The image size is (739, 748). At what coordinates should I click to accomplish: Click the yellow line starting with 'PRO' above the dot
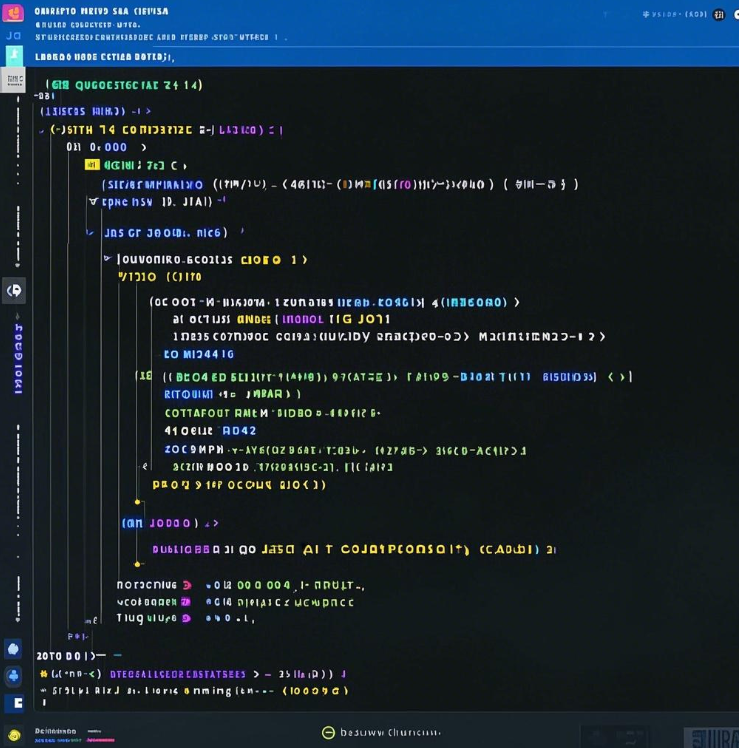pyautogui.click(x=239, y=485)
